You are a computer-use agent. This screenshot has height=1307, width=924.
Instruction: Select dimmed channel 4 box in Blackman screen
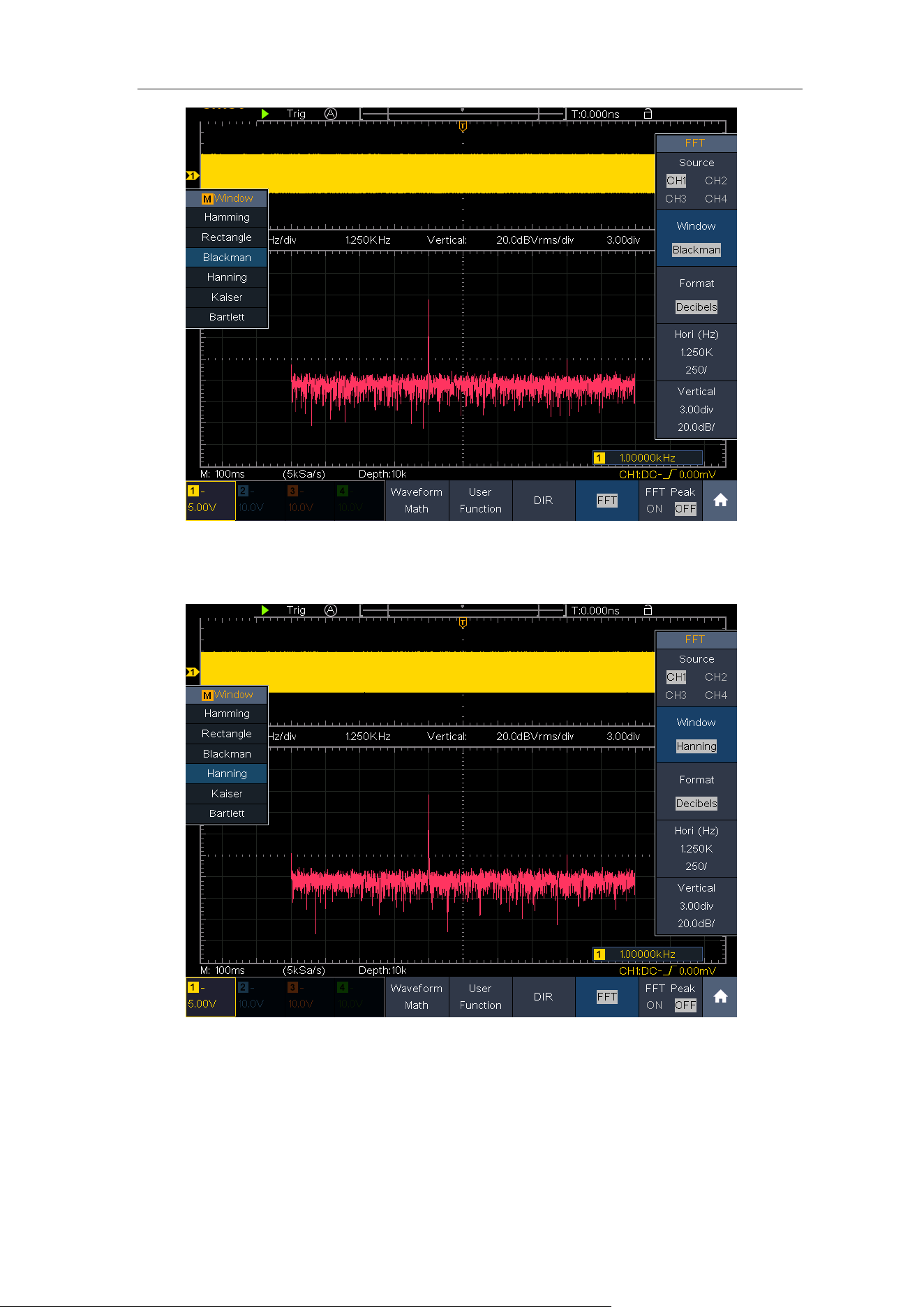coord(359,501)
